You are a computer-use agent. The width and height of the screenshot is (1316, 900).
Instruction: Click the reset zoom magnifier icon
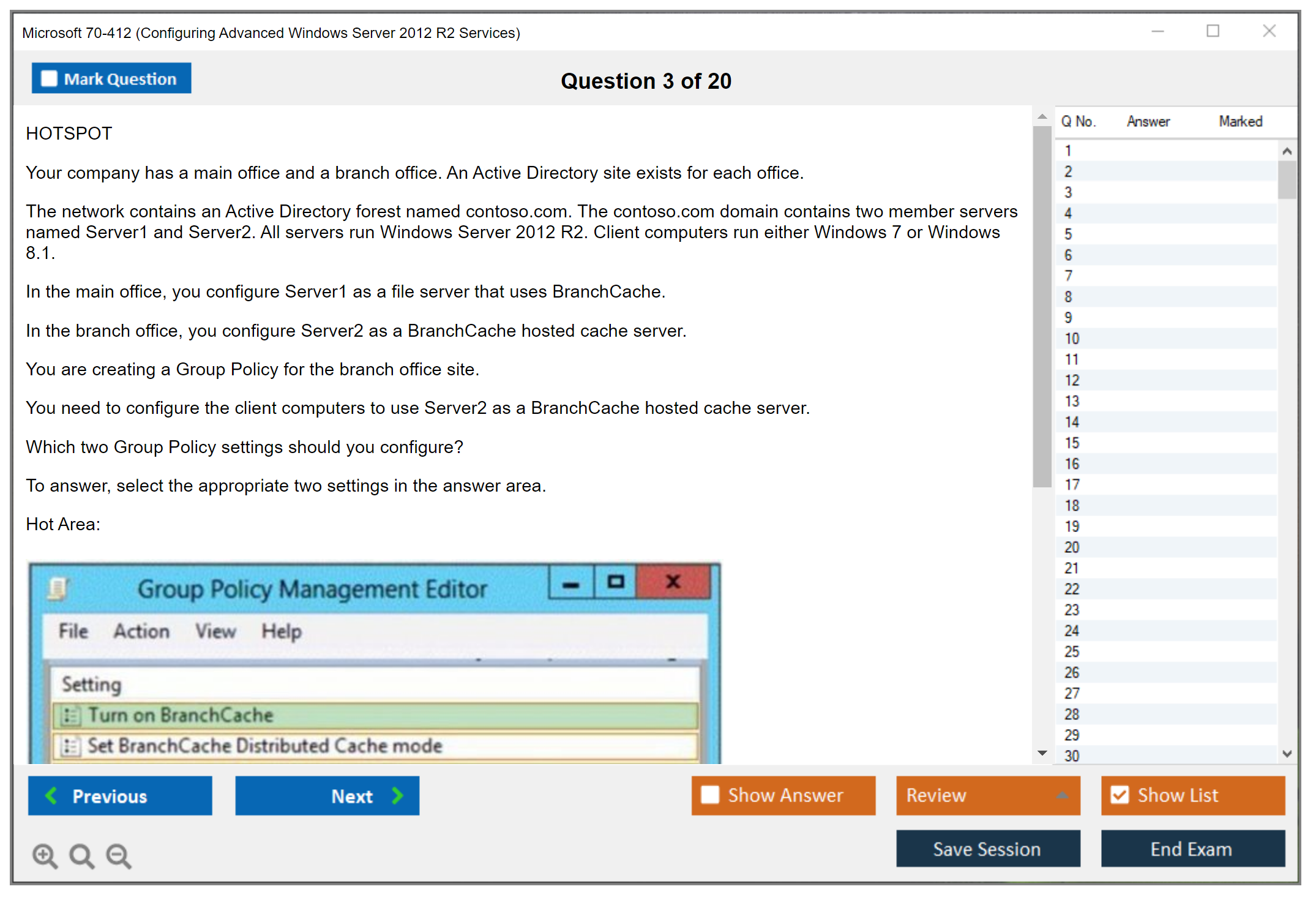coord(81,855)
